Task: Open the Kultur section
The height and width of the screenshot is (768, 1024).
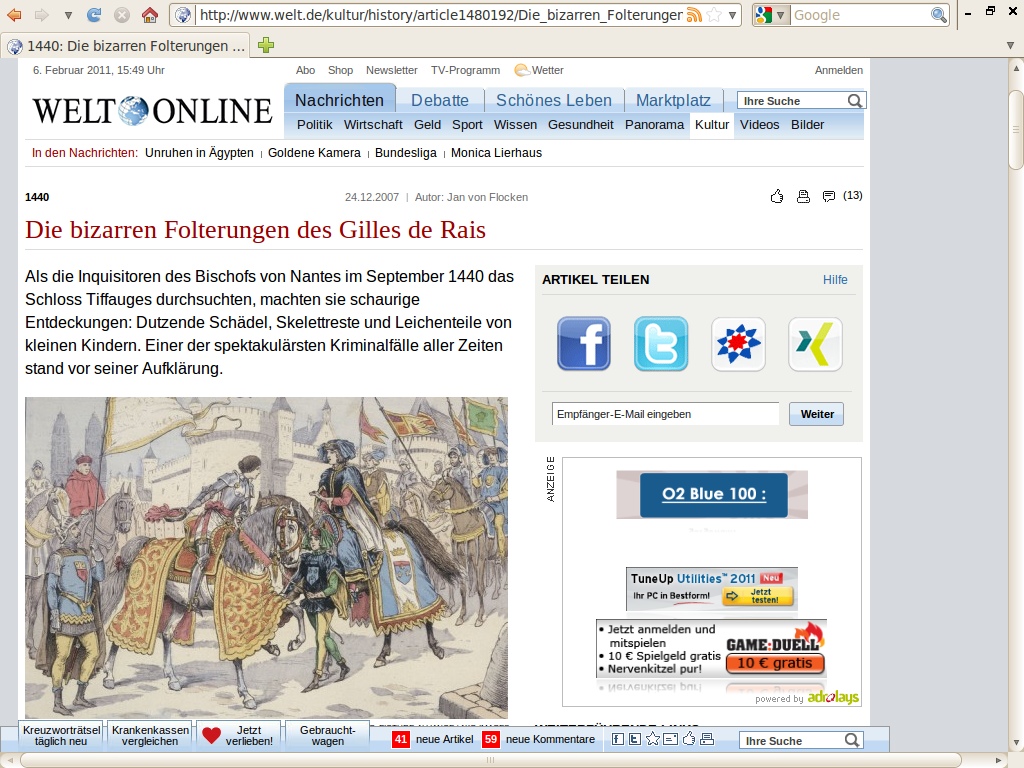Action: pos(712,125)
